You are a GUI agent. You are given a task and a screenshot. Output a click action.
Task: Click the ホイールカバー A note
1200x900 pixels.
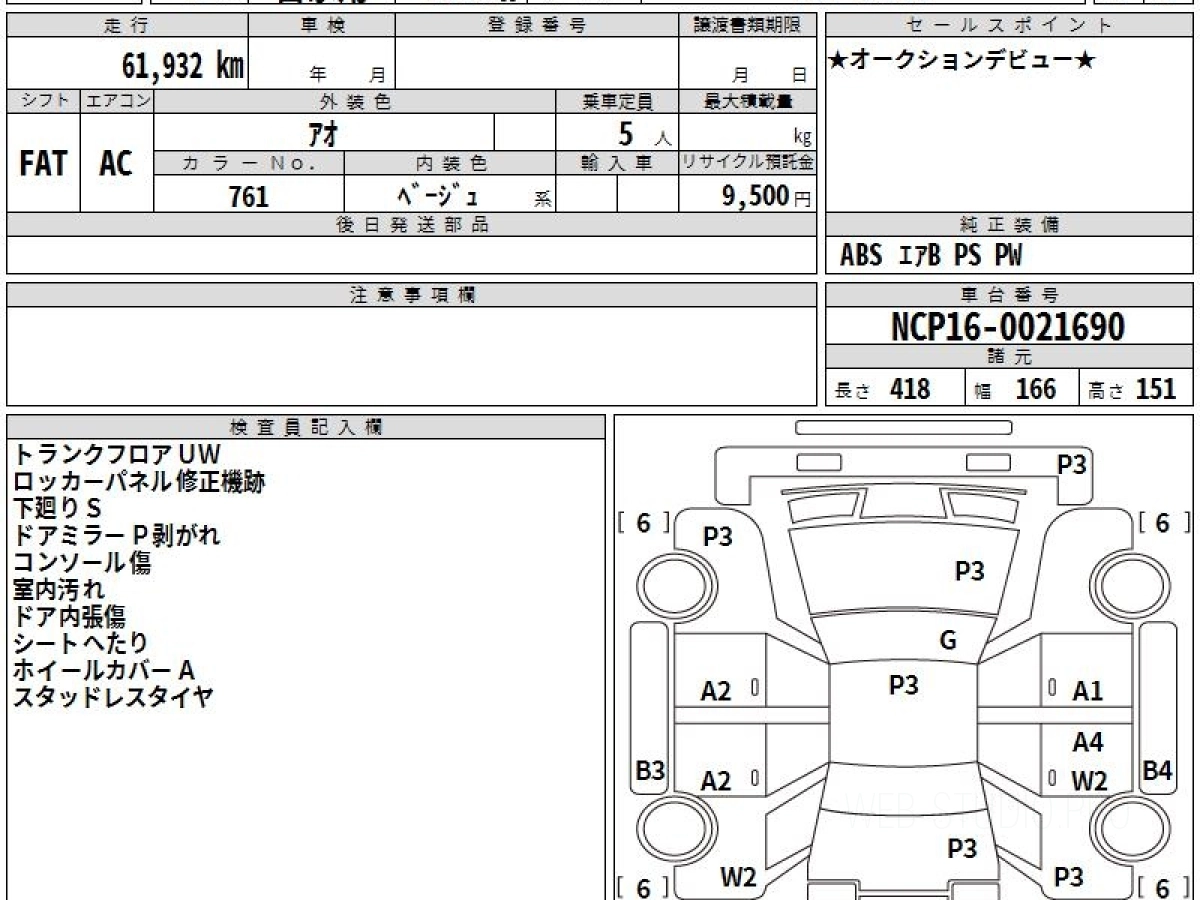[103, 671]
